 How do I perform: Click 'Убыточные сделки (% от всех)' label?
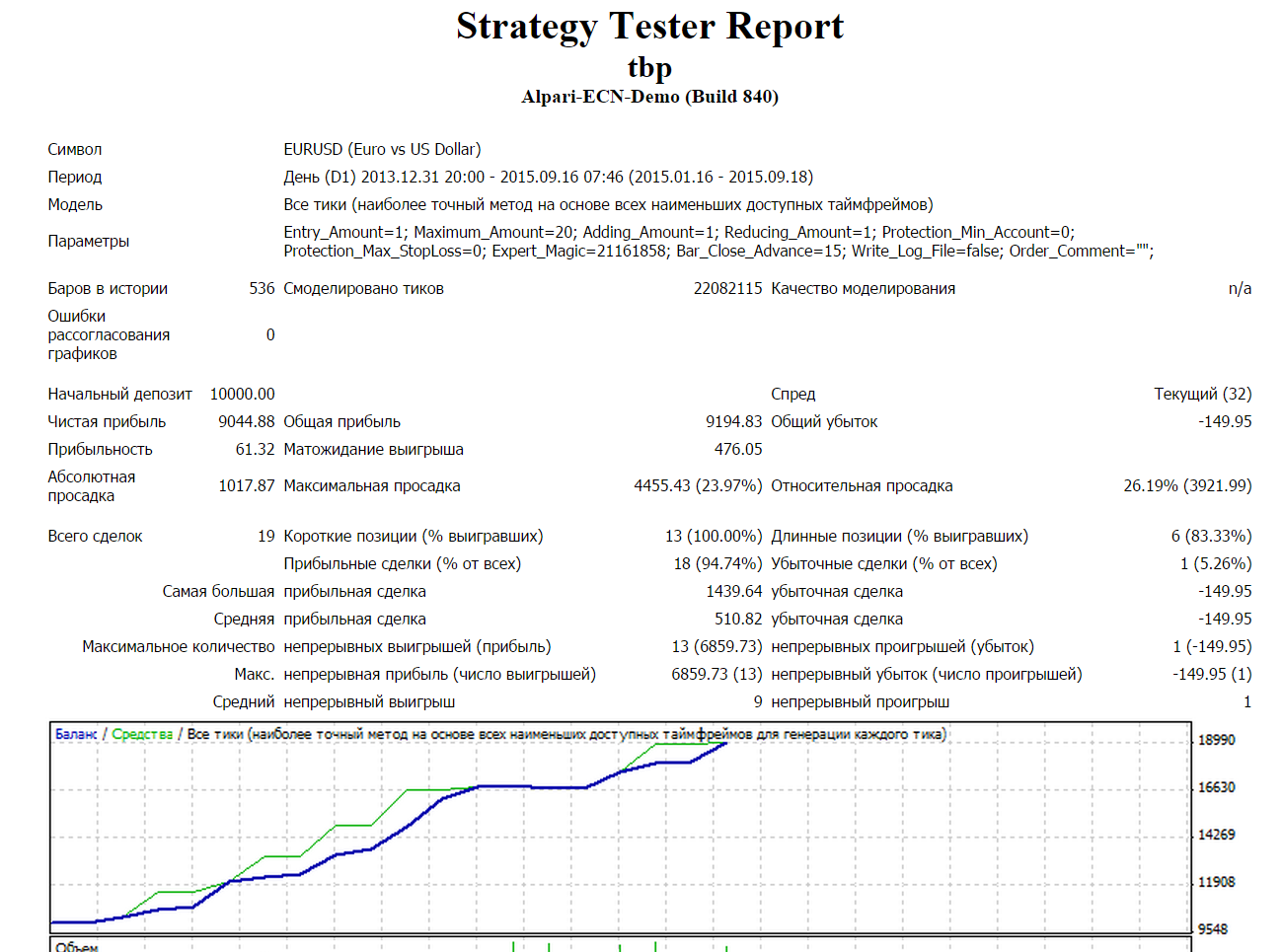click(884, 563)
